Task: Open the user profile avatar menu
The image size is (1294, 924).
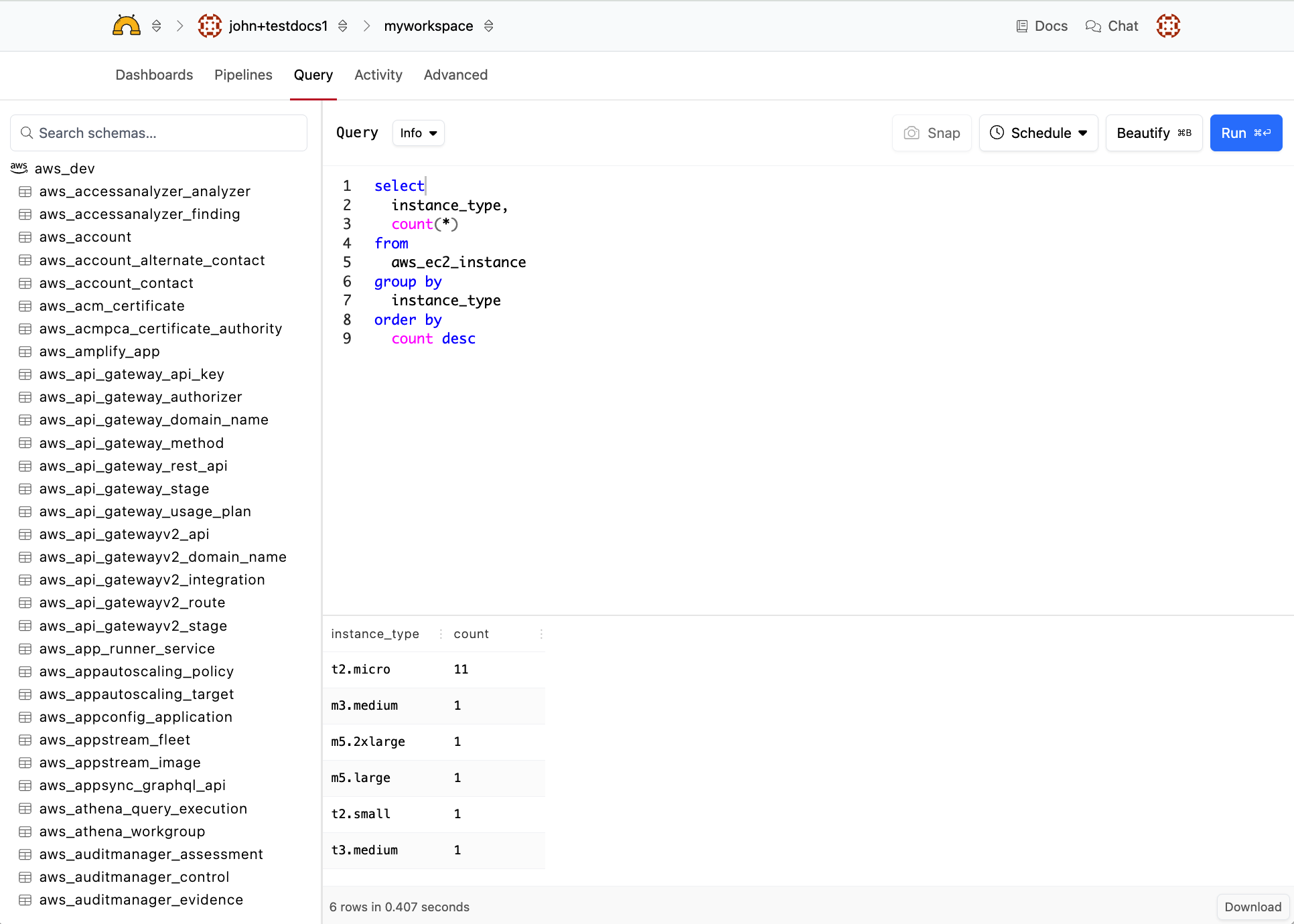Action: point(1167,26)
